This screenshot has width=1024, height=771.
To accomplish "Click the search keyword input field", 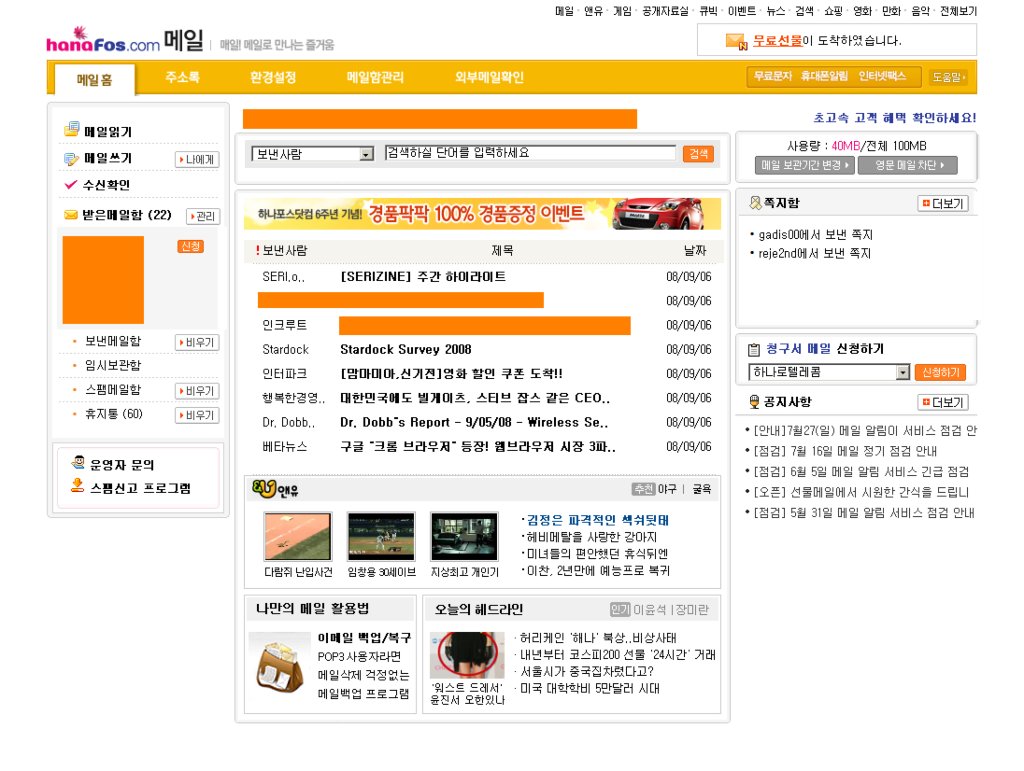I will pos(530,153).
